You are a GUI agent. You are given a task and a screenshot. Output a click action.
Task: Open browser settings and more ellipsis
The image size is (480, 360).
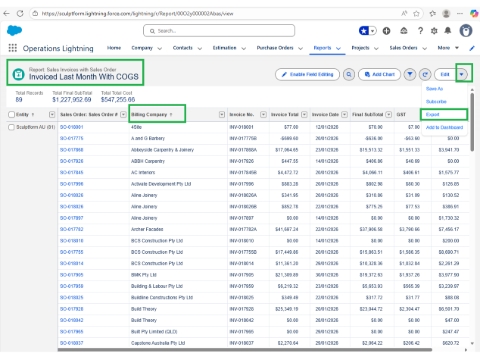pos(460,14)
